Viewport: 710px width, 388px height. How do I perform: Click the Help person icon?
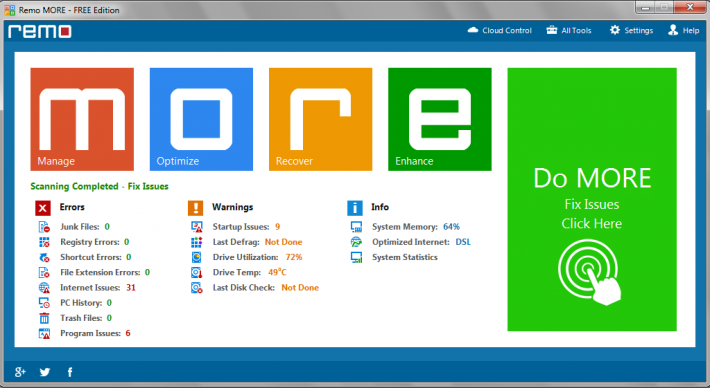tap(673, 30)
